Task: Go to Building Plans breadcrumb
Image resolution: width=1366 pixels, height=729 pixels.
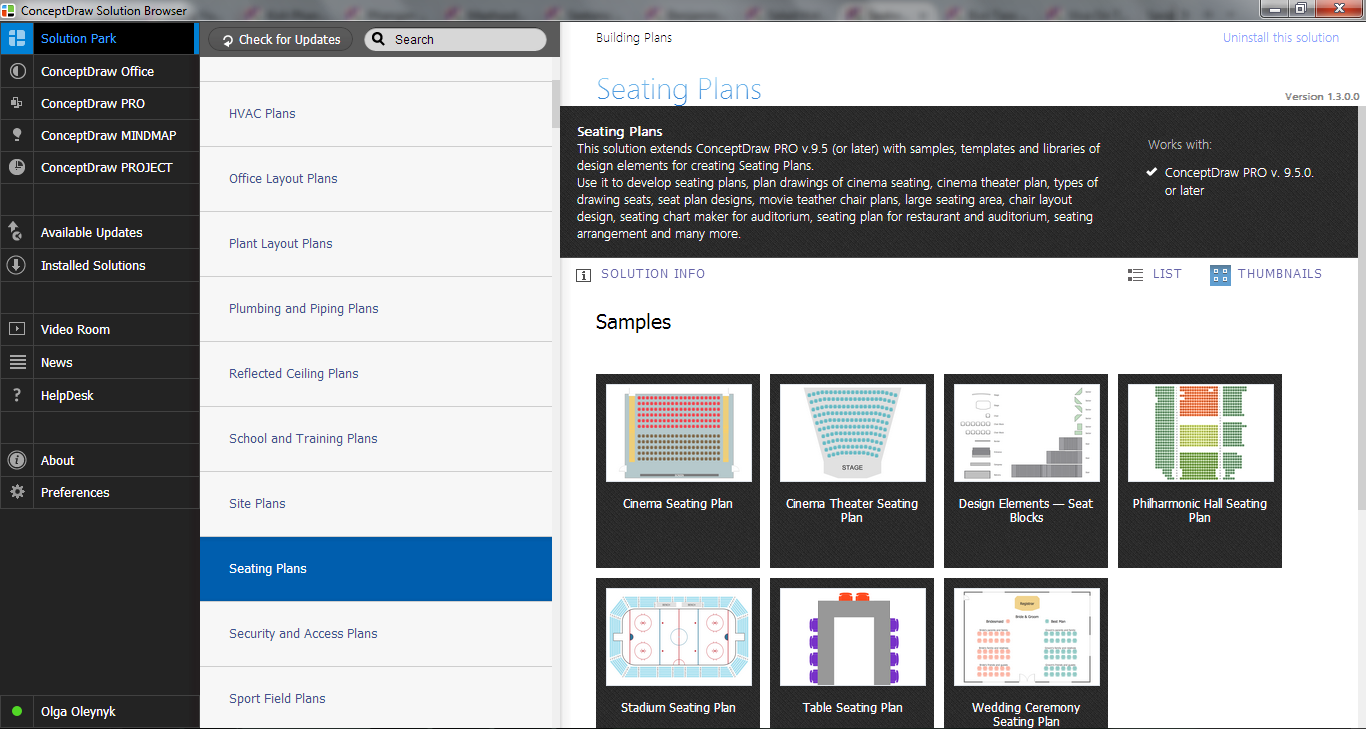Action: (634, 38)
